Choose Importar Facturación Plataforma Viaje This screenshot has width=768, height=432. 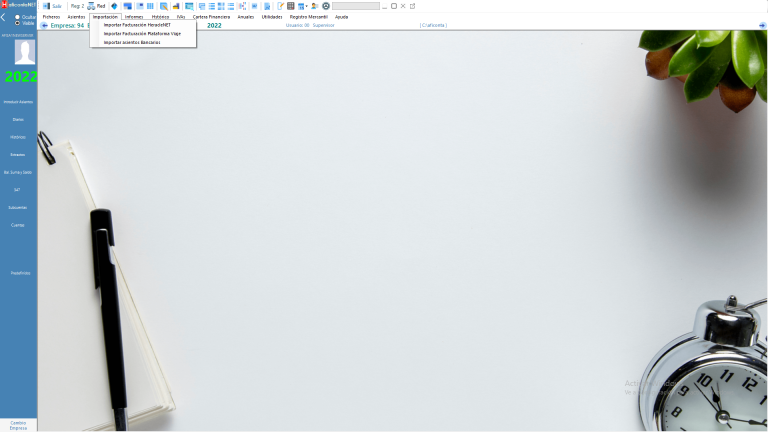(143, 34)
